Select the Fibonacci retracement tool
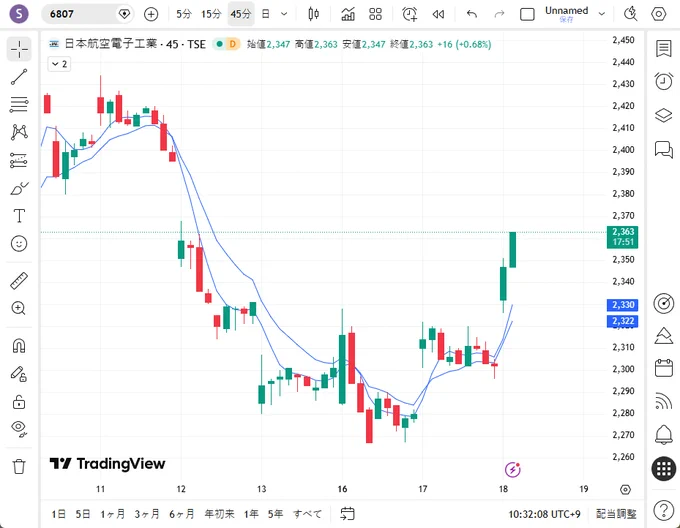This screenshot has height=528, width=680. [19, 104]
